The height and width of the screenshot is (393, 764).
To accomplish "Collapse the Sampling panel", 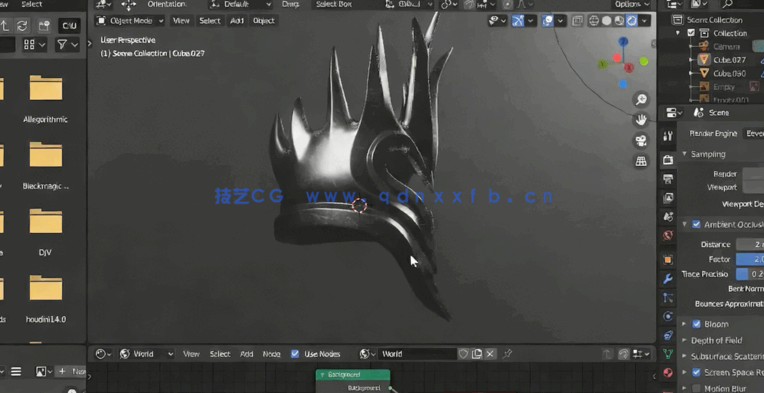I will pyautogui.click(x=685, y=154).
